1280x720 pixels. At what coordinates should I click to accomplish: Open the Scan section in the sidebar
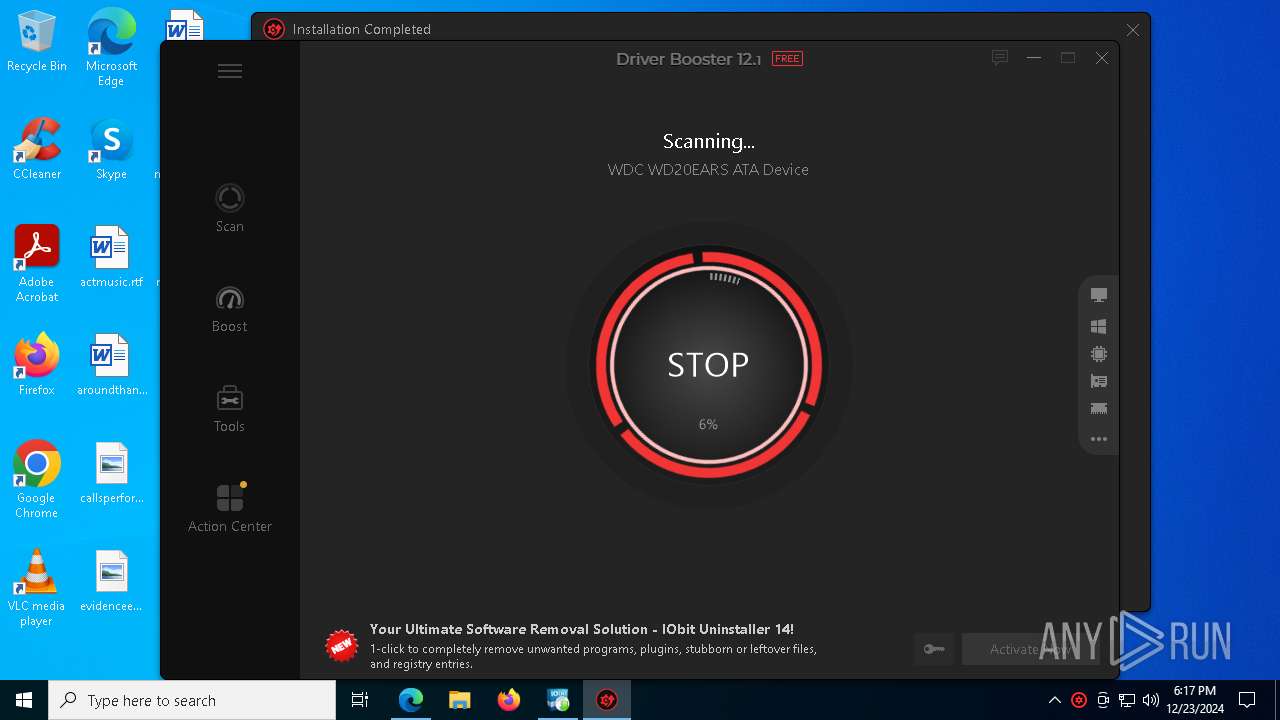(x=230, y=208)
